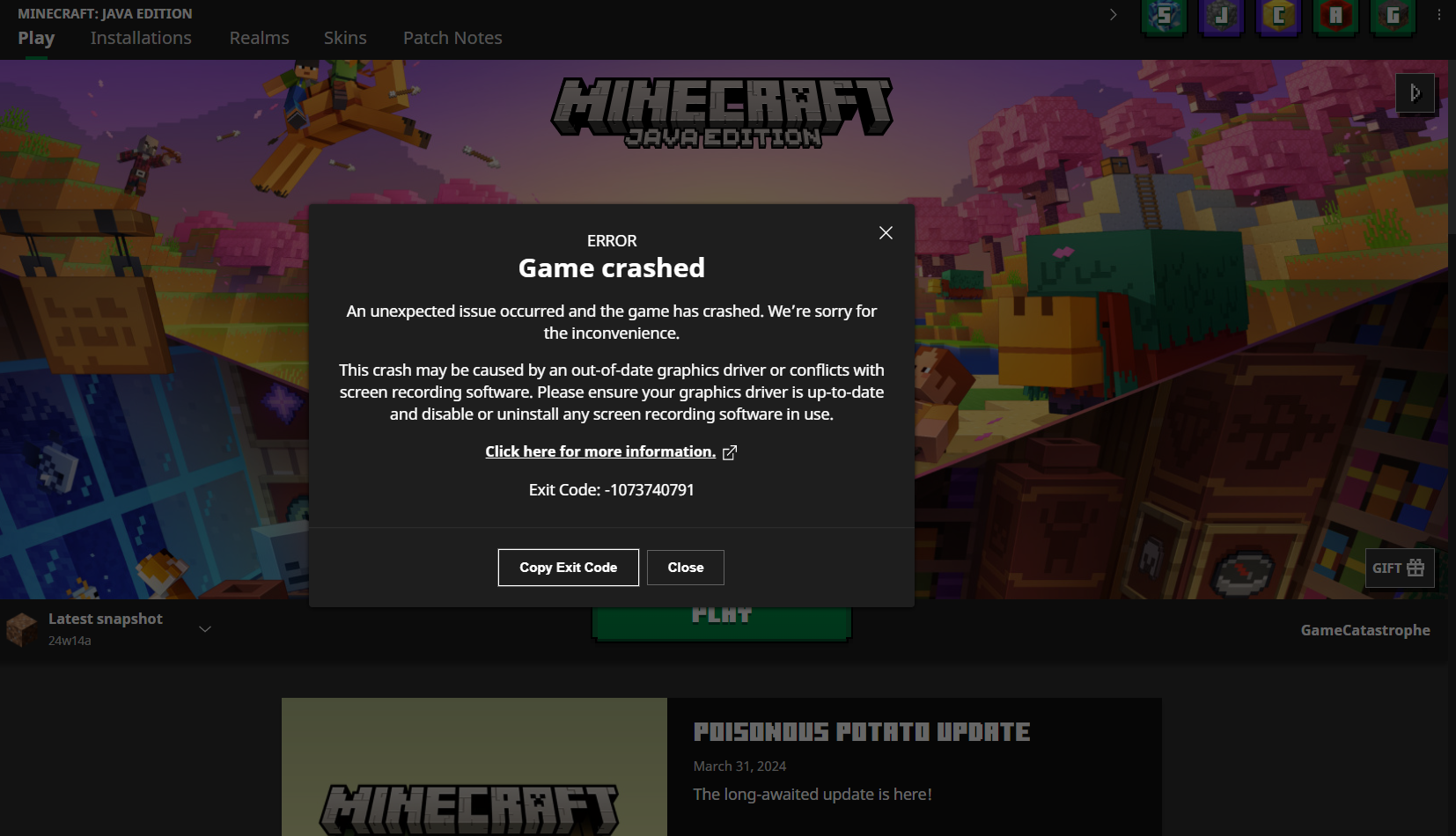Open the dirt block G account icon
This screenshot has width=1456, height=836.
tap(1393, 17)
